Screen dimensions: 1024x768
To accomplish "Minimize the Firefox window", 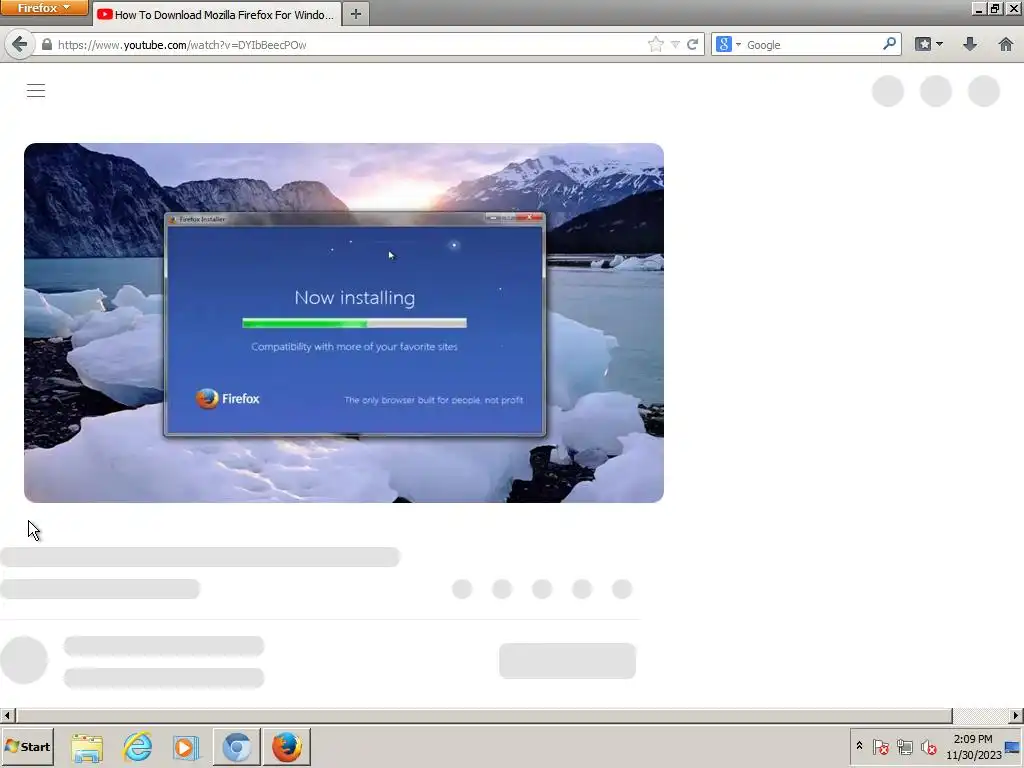I will [979, 8].
